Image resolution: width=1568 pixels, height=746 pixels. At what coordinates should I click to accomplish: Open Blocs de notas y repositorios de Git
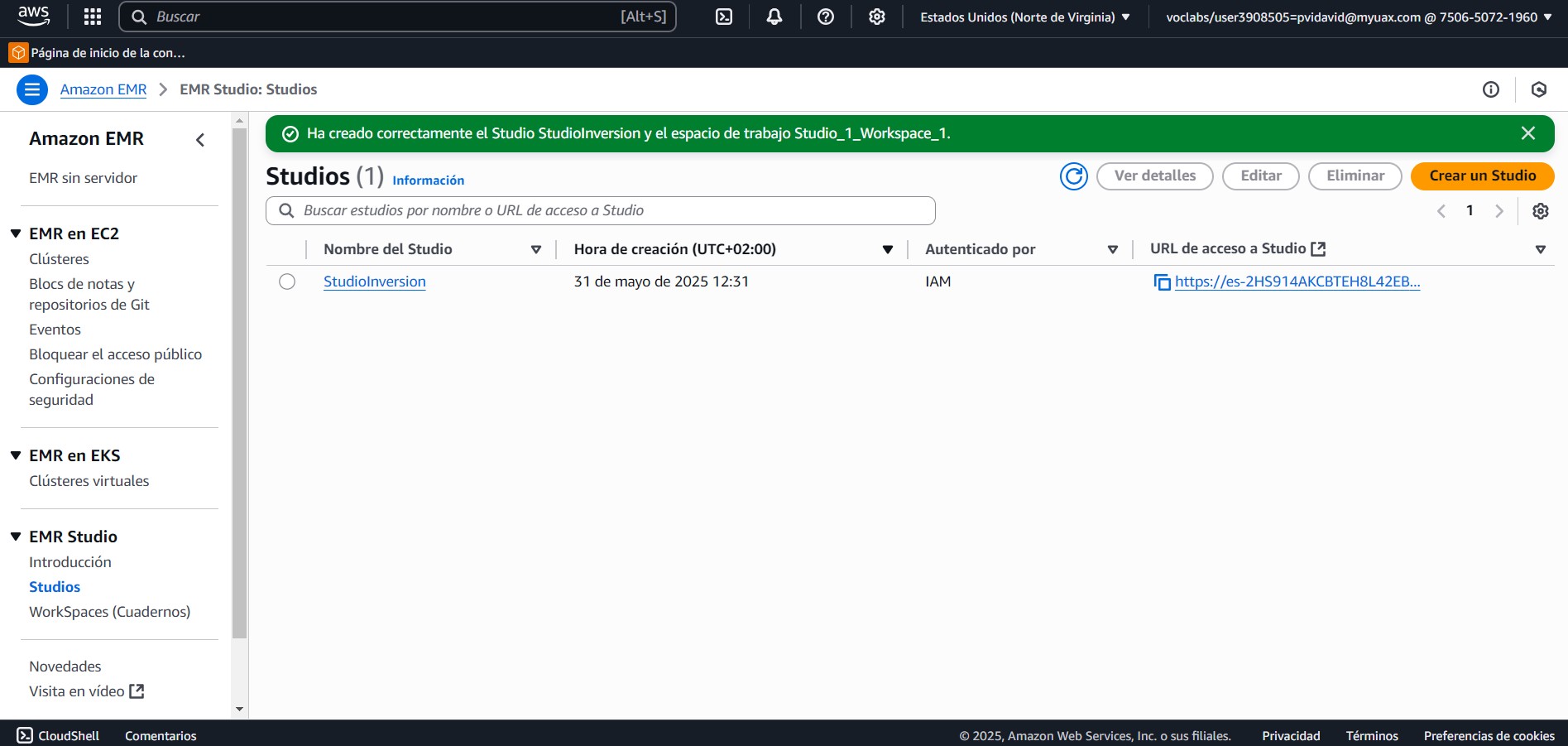(89, 294)
